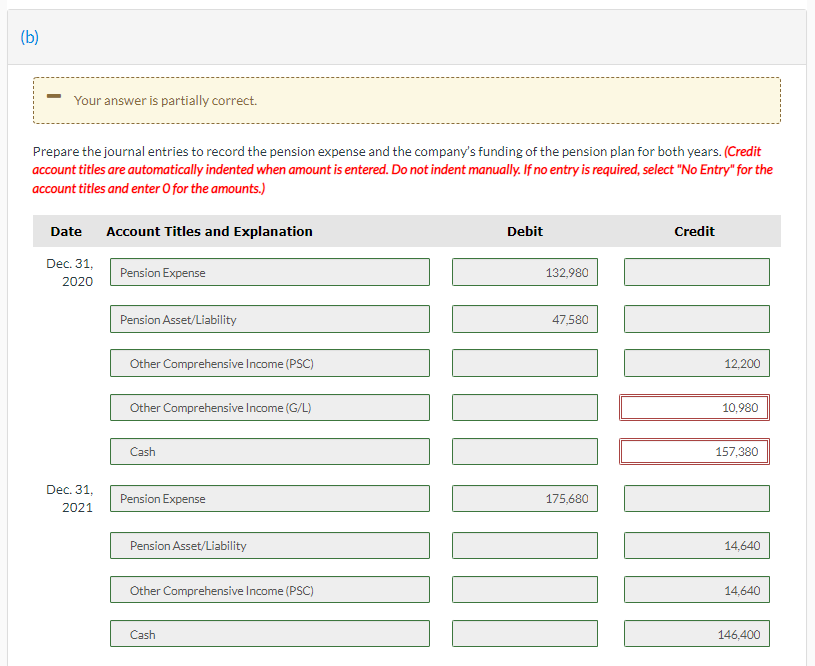Click the debit field showing 175,680
Image resolution: width=815 pixels, height=666 pixels.
pyautogui.click(x=525, y=498)
